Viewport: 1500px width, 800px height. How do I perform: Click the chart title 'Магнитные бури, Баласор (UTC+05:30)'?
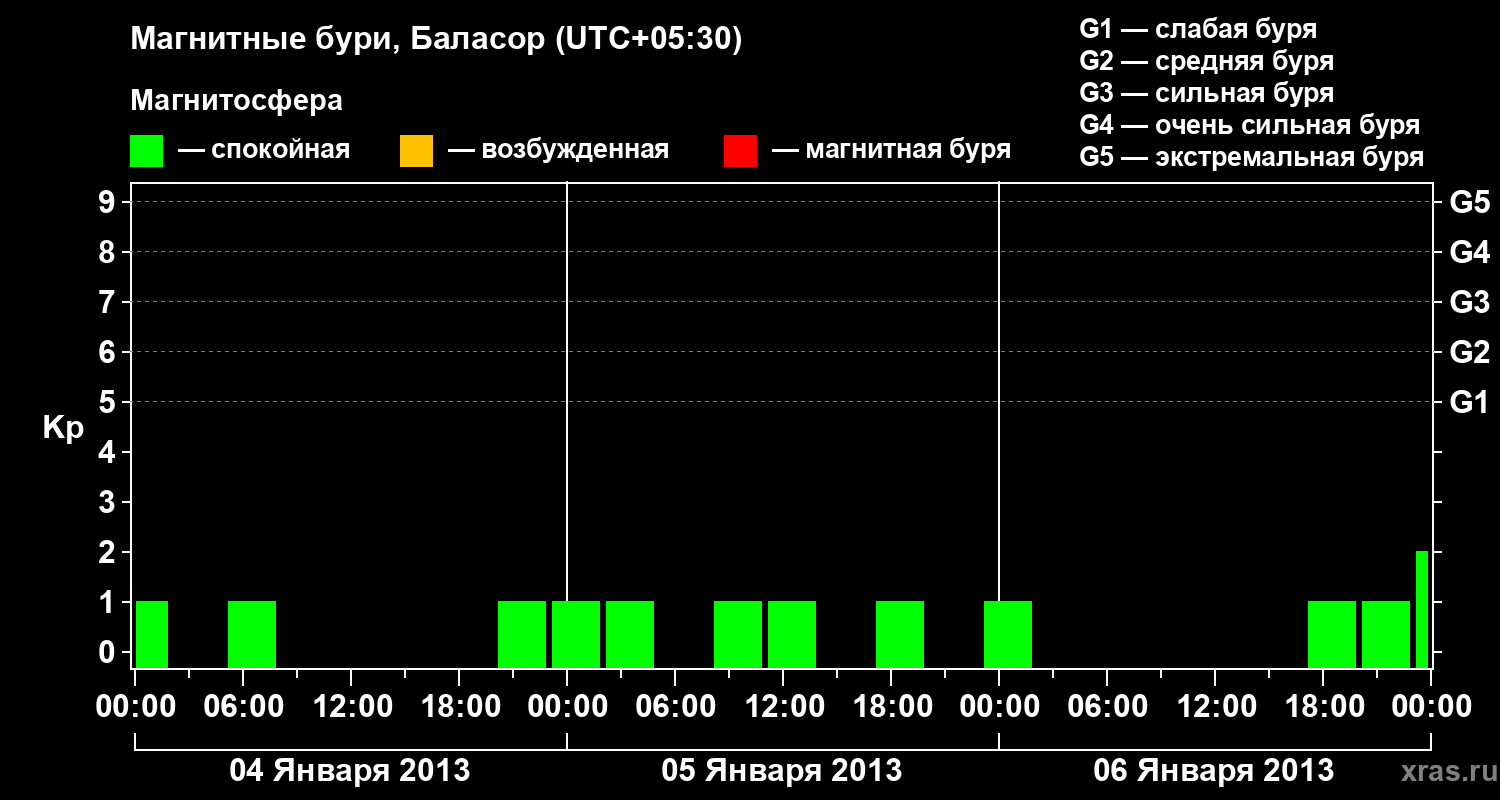pyautogui.click(x=436, y=40)
